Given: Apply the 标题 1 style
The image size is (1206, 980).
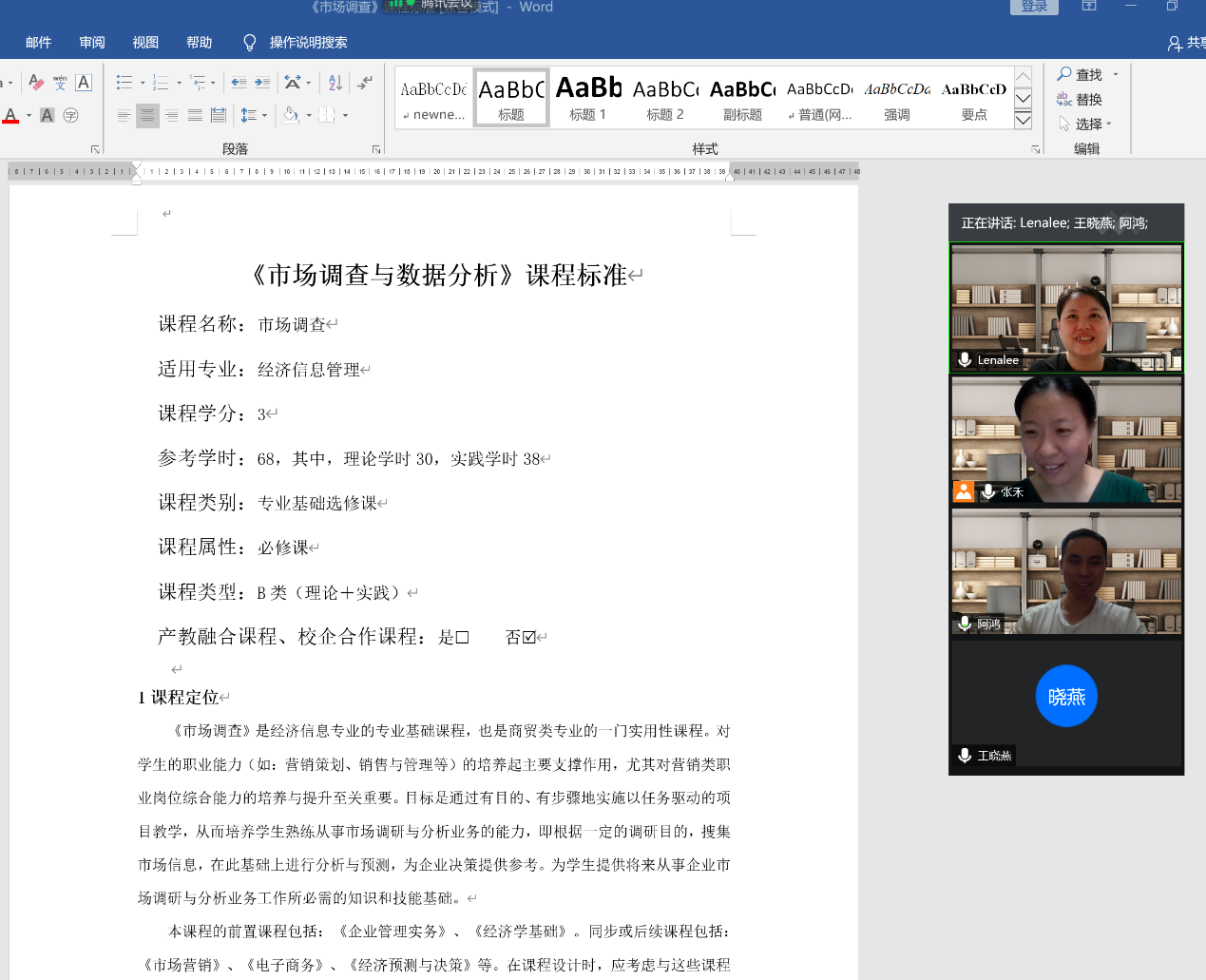Looking at the screenshot, I should coord(587,99).
